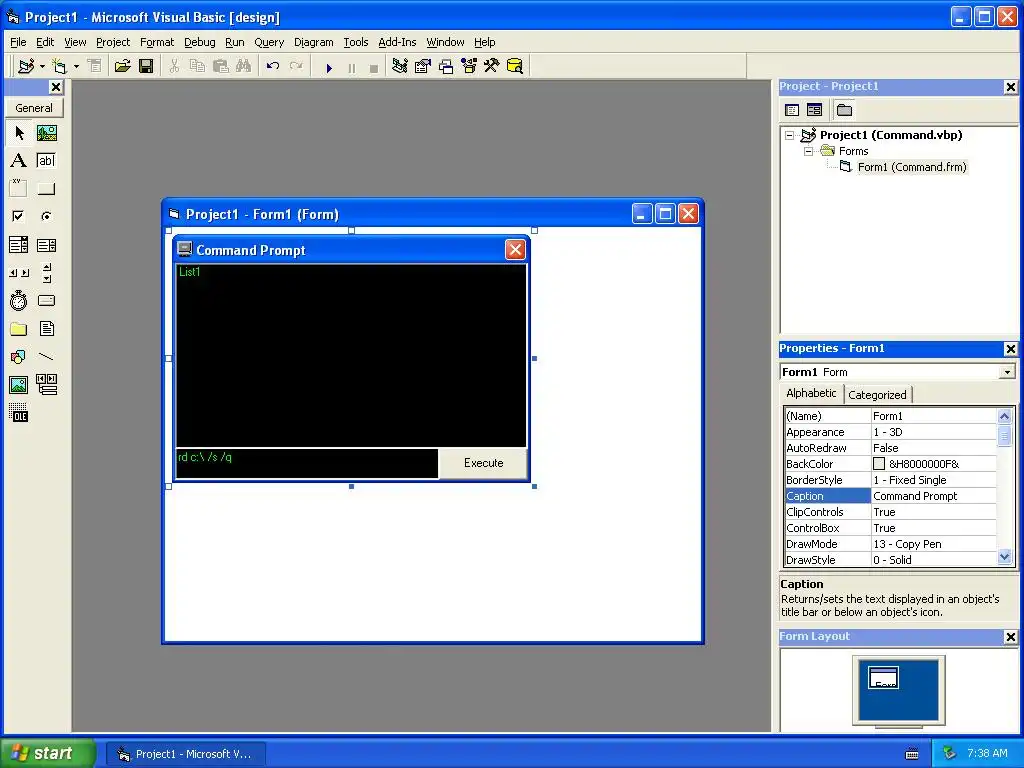Start the program with Run arrow
Viewport: 1024px width, 768px height.
(x=329, y=67)
